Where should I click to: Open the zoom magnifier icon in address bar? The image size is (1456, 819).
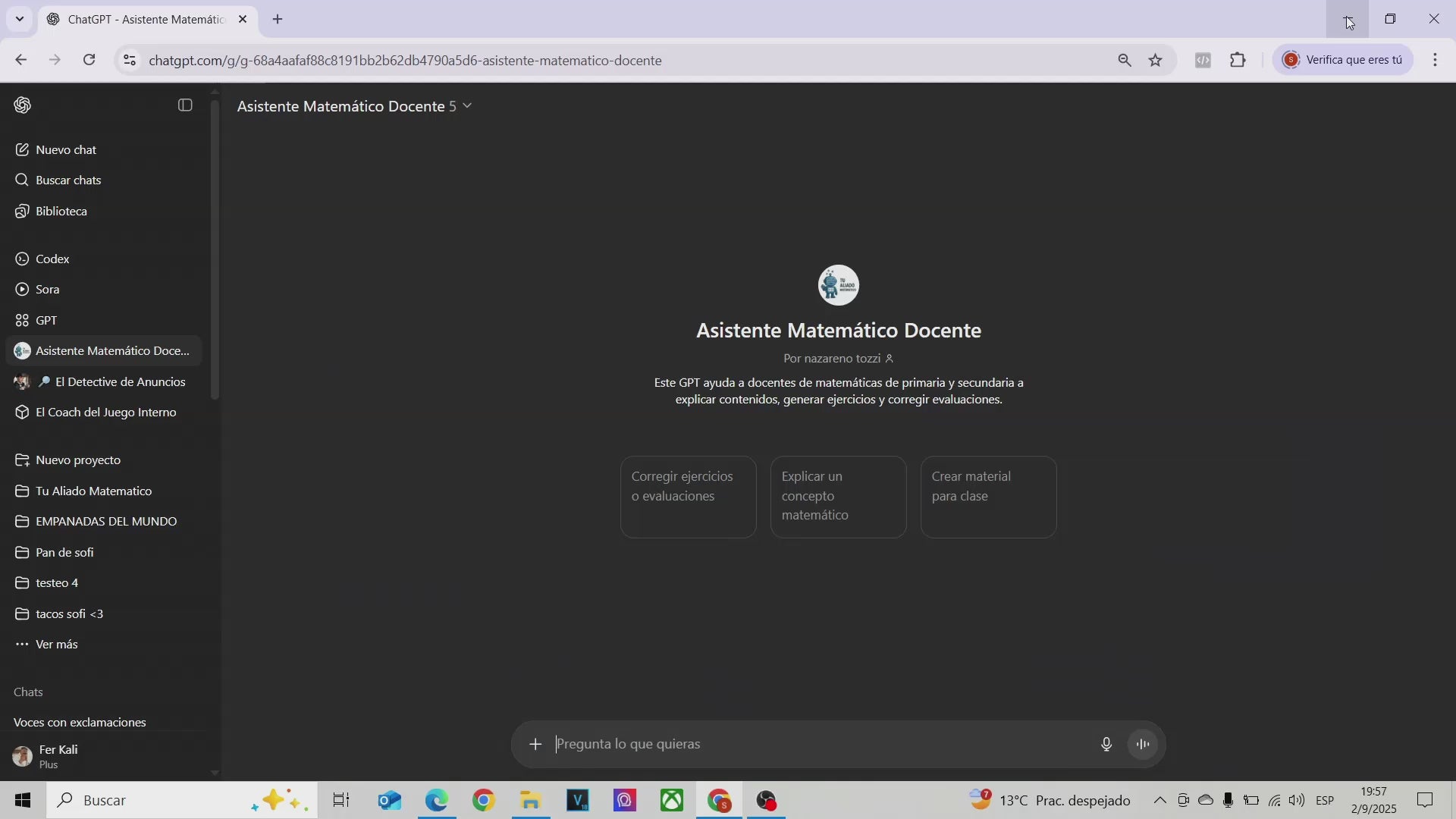click(1125, 60)
